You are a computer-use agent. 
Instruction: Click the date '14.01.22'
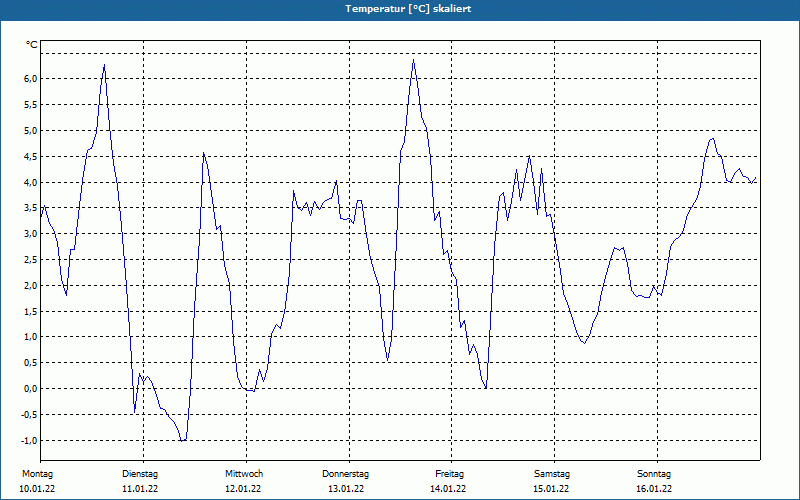click(x=448, y=489)
